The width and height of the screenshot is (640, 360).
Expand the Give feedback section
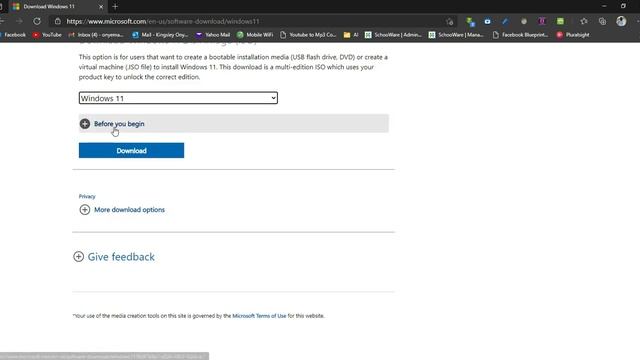(x=114, y=257)
